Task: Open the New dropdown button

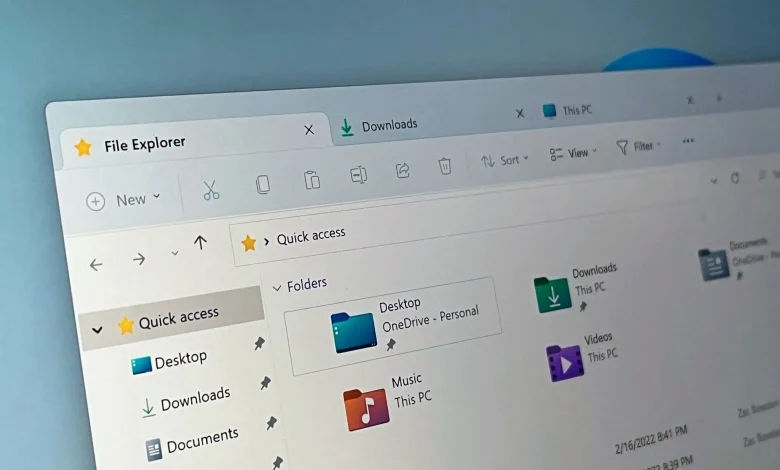Action: click(x=123, y=200)
